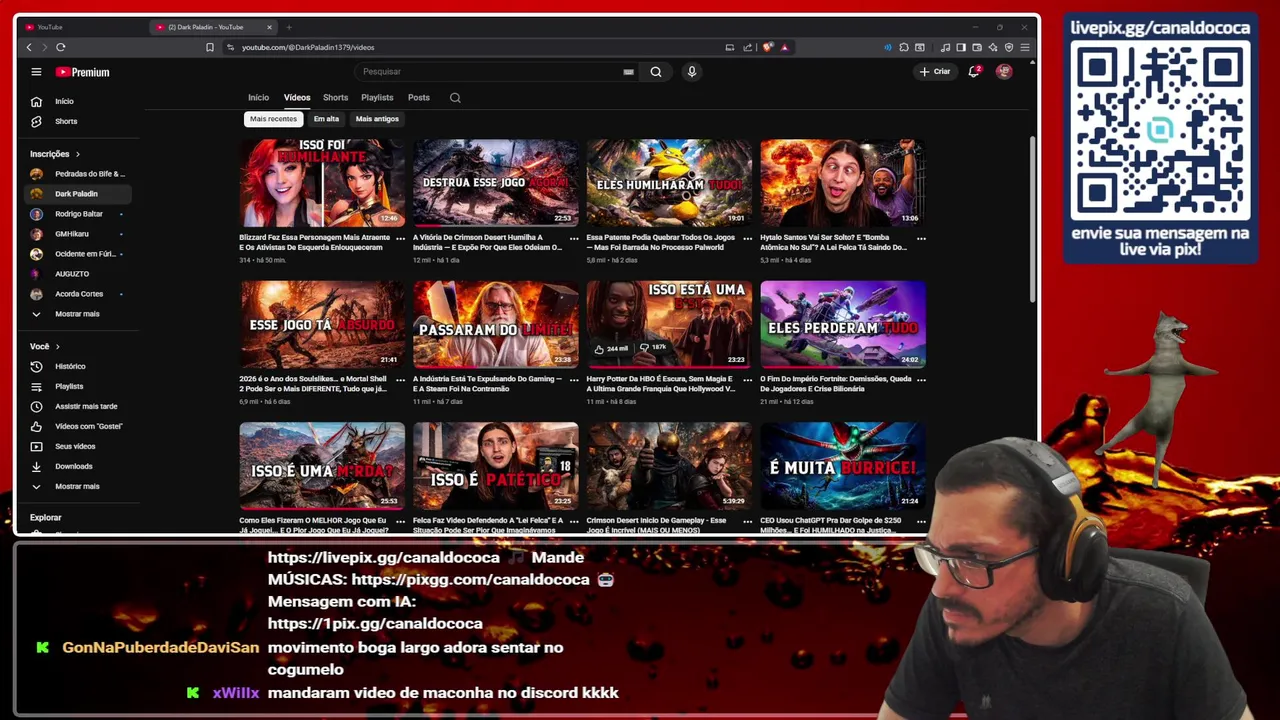Select the Mais recentes sort chip
Image resolution: width=1280 pixels, height=720 pixels.
pos(273,119)
